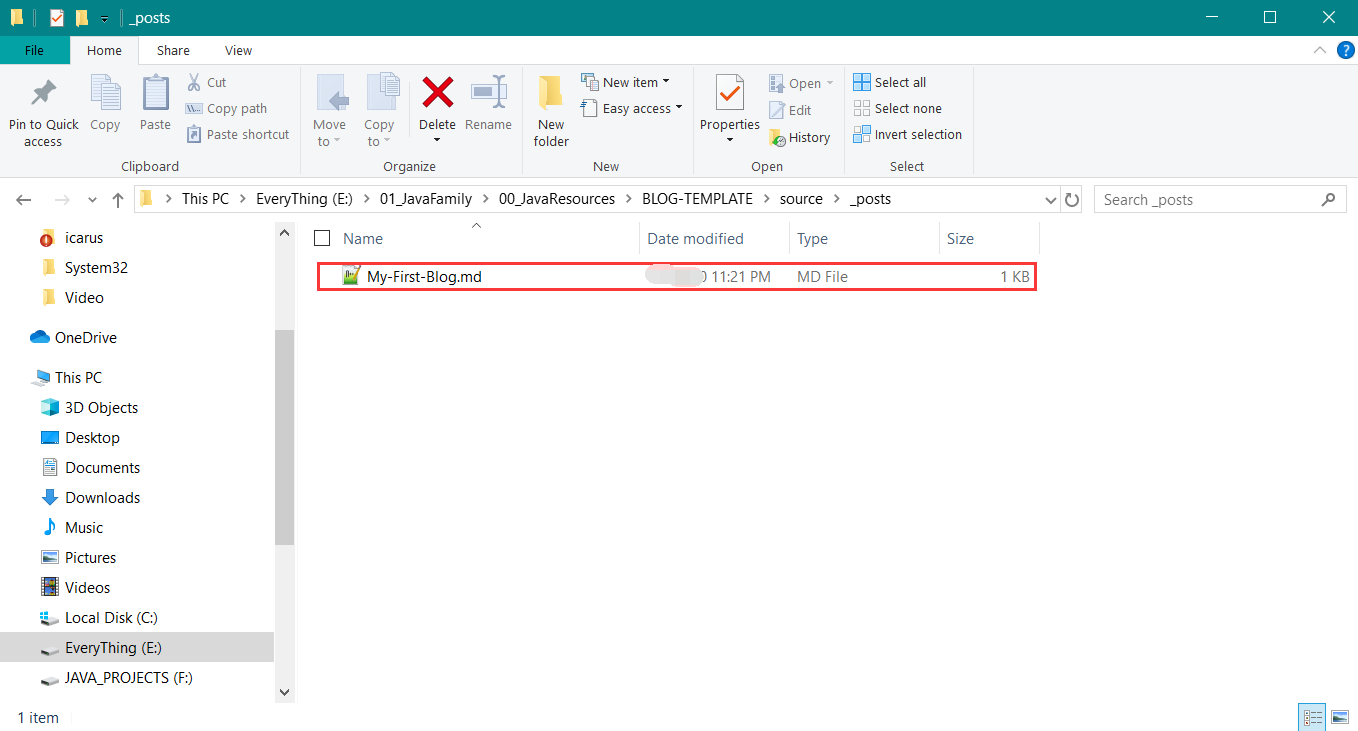
Task: Refresh the _posts folder view
Action: [1072, 200]
